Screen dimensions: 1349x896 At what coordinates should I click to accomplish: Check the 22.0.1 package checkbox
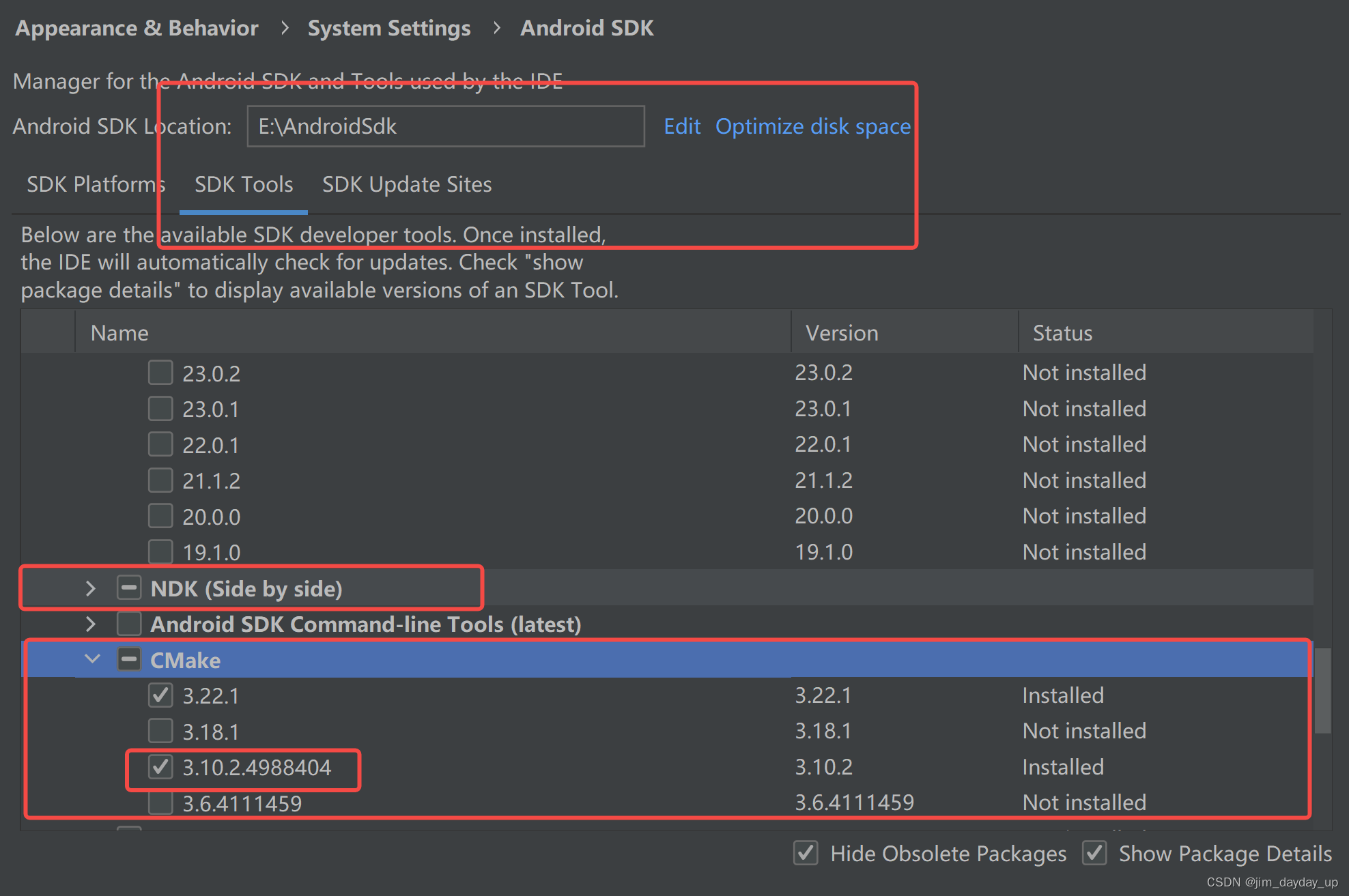tap(160, 444)
